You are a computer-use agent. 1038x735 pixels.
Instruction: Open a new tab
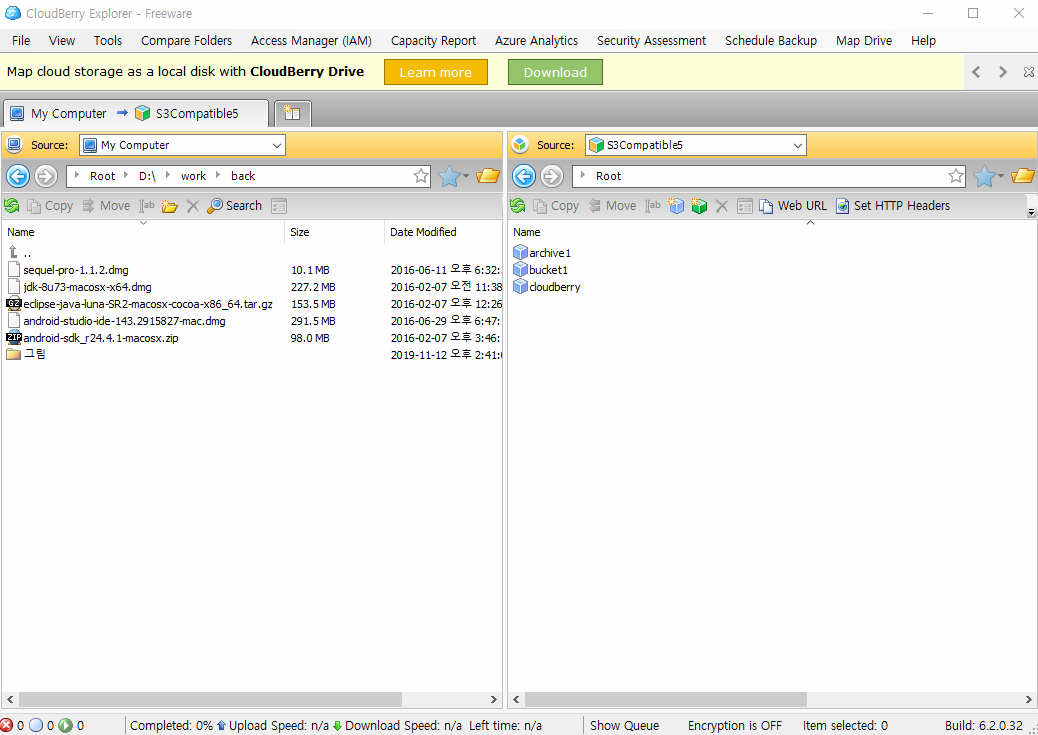[293, 113]
